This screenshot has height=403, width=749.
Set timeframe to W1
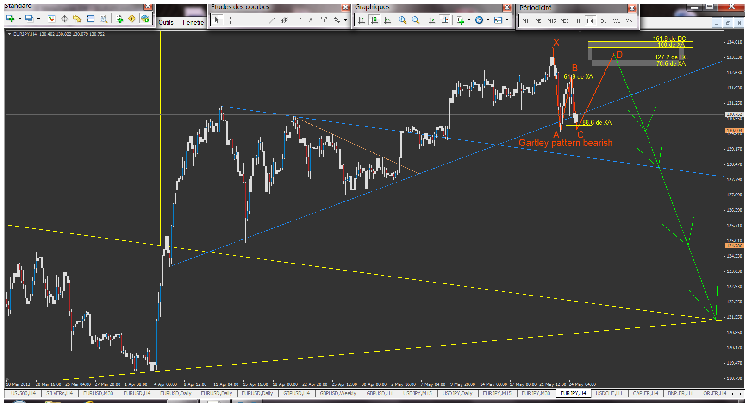tap(616, 21)
